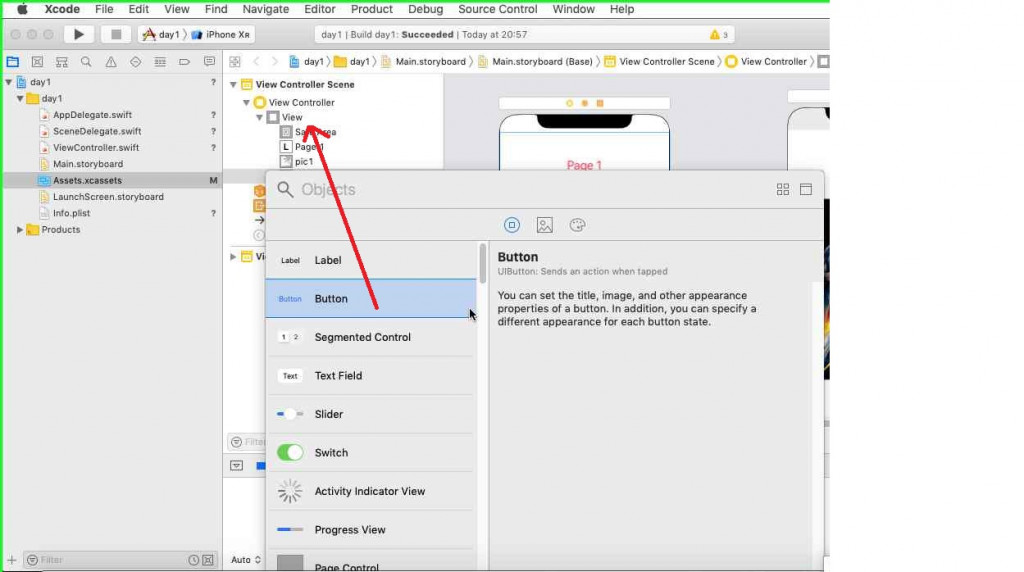1024x572 pixels.
Task: Expand the Products folder
Action: pyautogui.click(x=20, y=230)
